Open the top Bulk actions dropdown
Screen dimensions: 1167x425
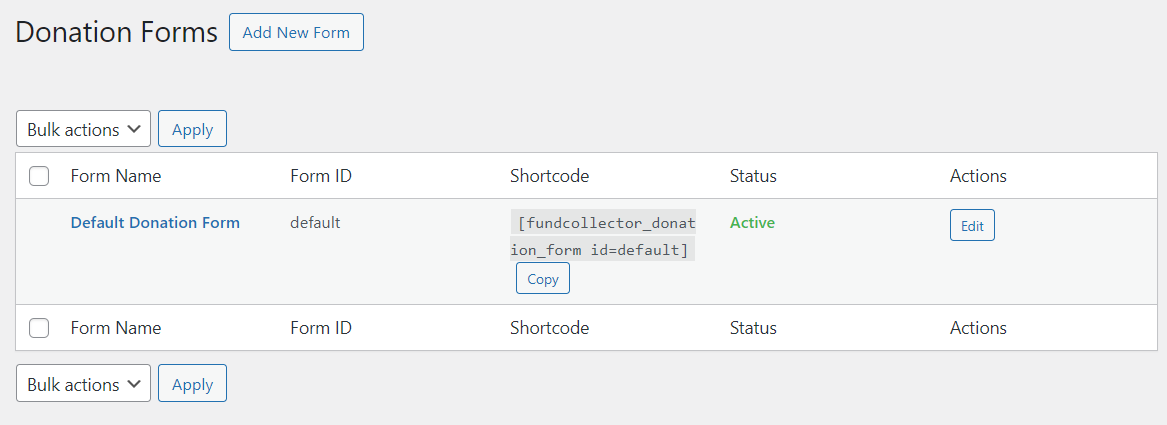[x=83, y=129]
